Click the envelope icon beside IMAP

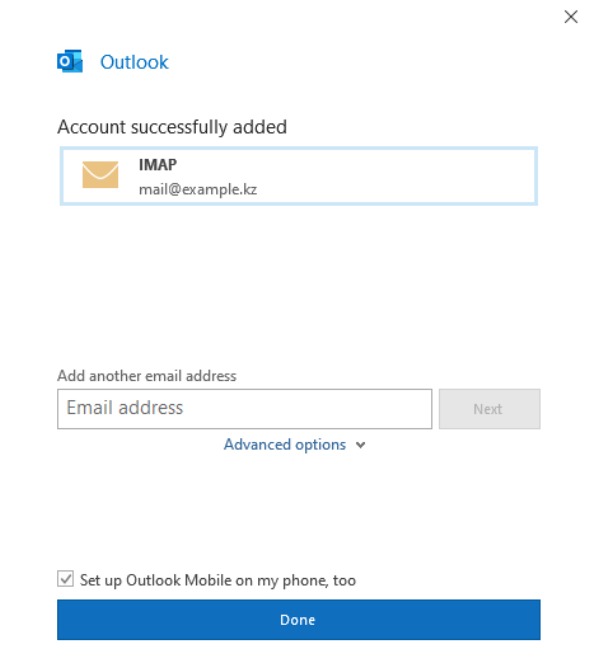pos(100,175)
